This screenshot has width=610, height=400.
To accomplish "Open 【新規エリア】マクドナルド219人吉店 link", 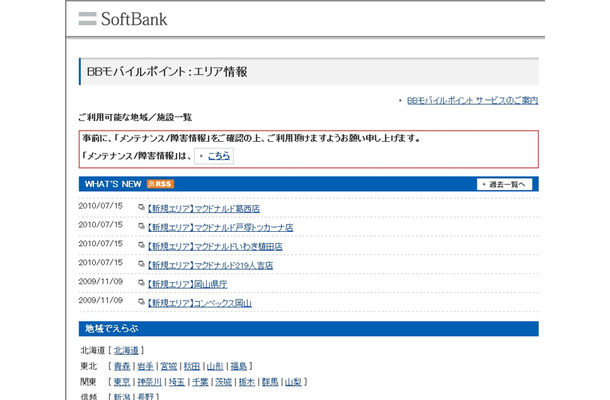I will point(210,265).
